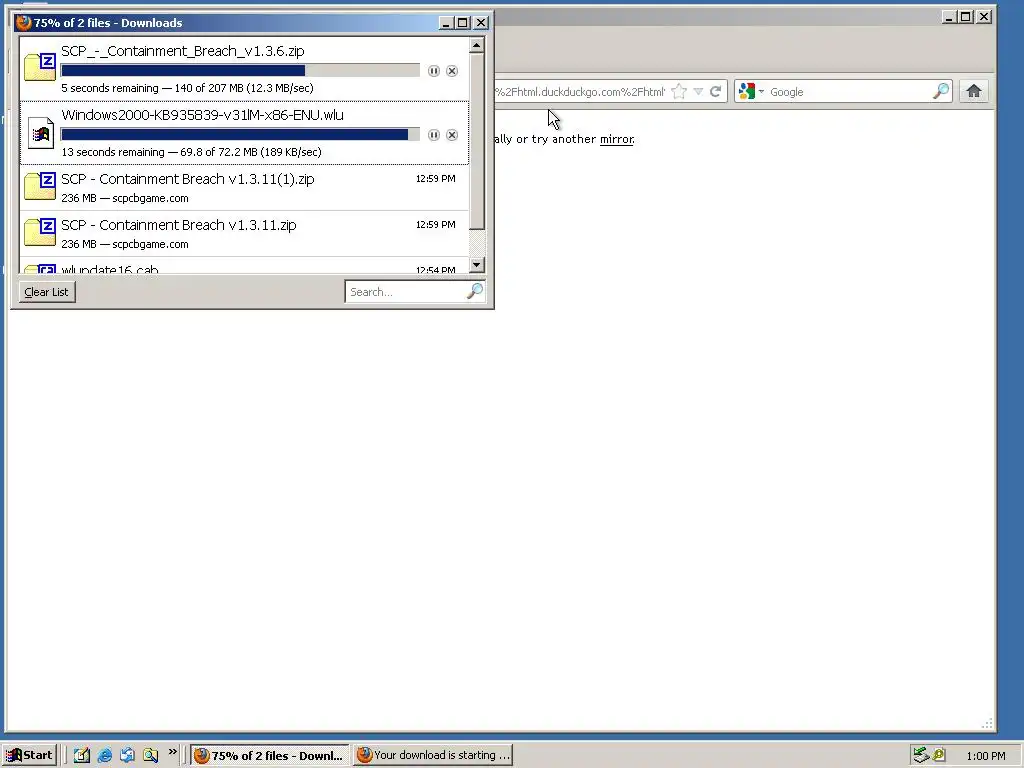
Task: Open the Start menu
Action: pyautogui.click(x=29, y=756)
